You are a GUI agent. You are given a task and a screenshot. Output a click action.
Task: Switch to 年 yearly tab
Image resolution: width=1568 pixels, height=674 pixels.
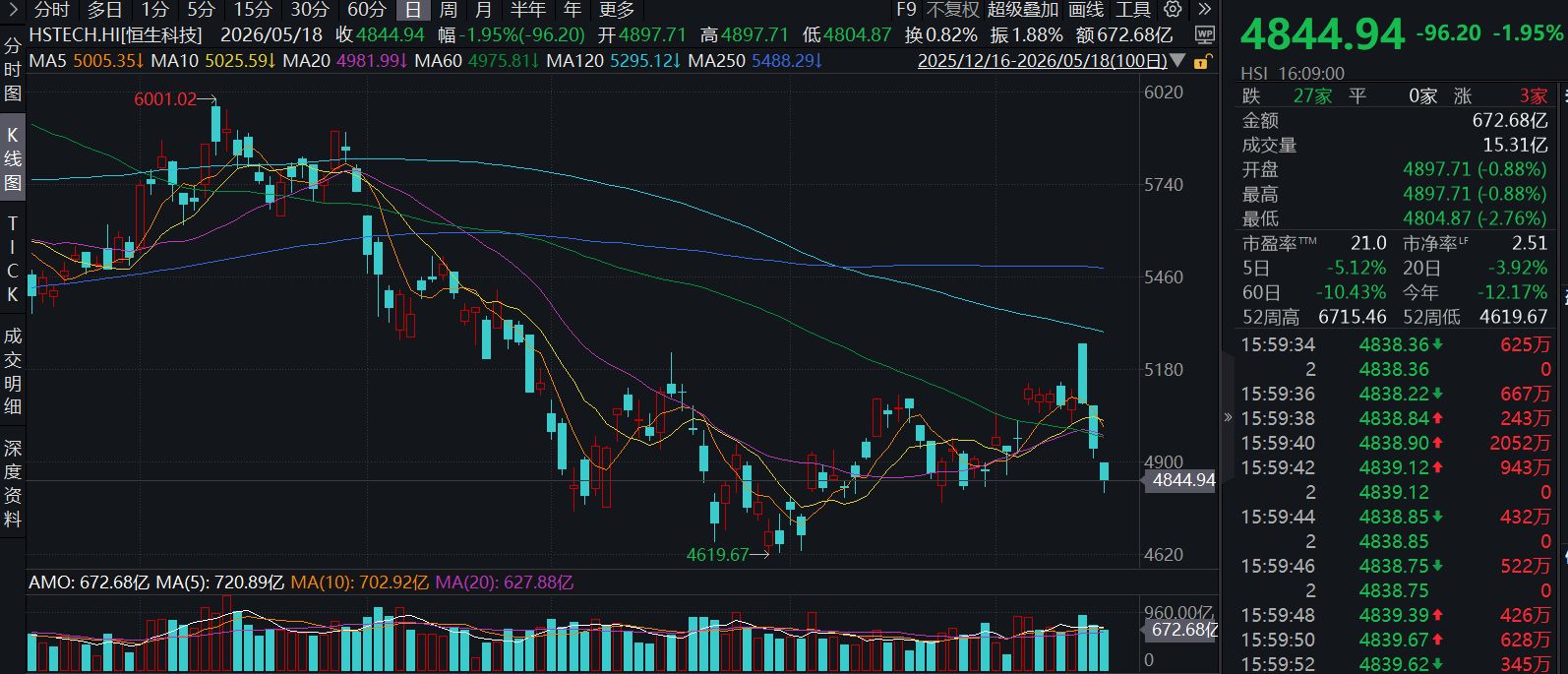click(x=573, y=10)
